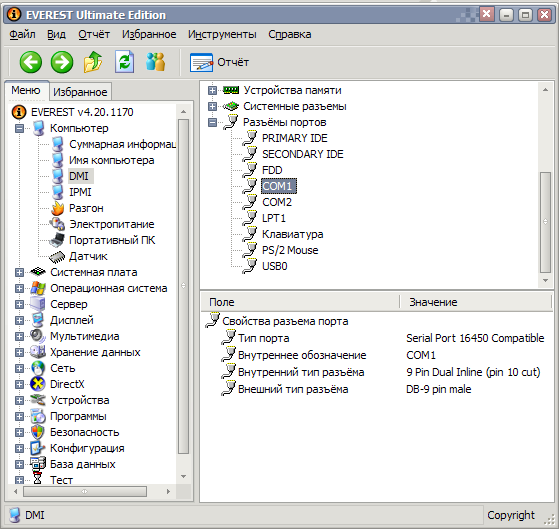The width and height of the screenshot is (559, 529).
Task: Click the Значение column header
Action: [476, 302]
